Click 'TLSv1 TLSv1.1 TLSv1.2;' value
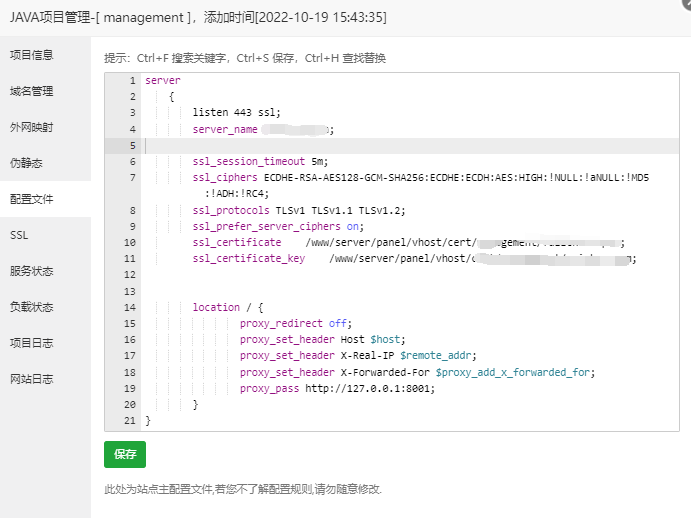The height and width of the screenshot is (518, 691). (341, 211)
